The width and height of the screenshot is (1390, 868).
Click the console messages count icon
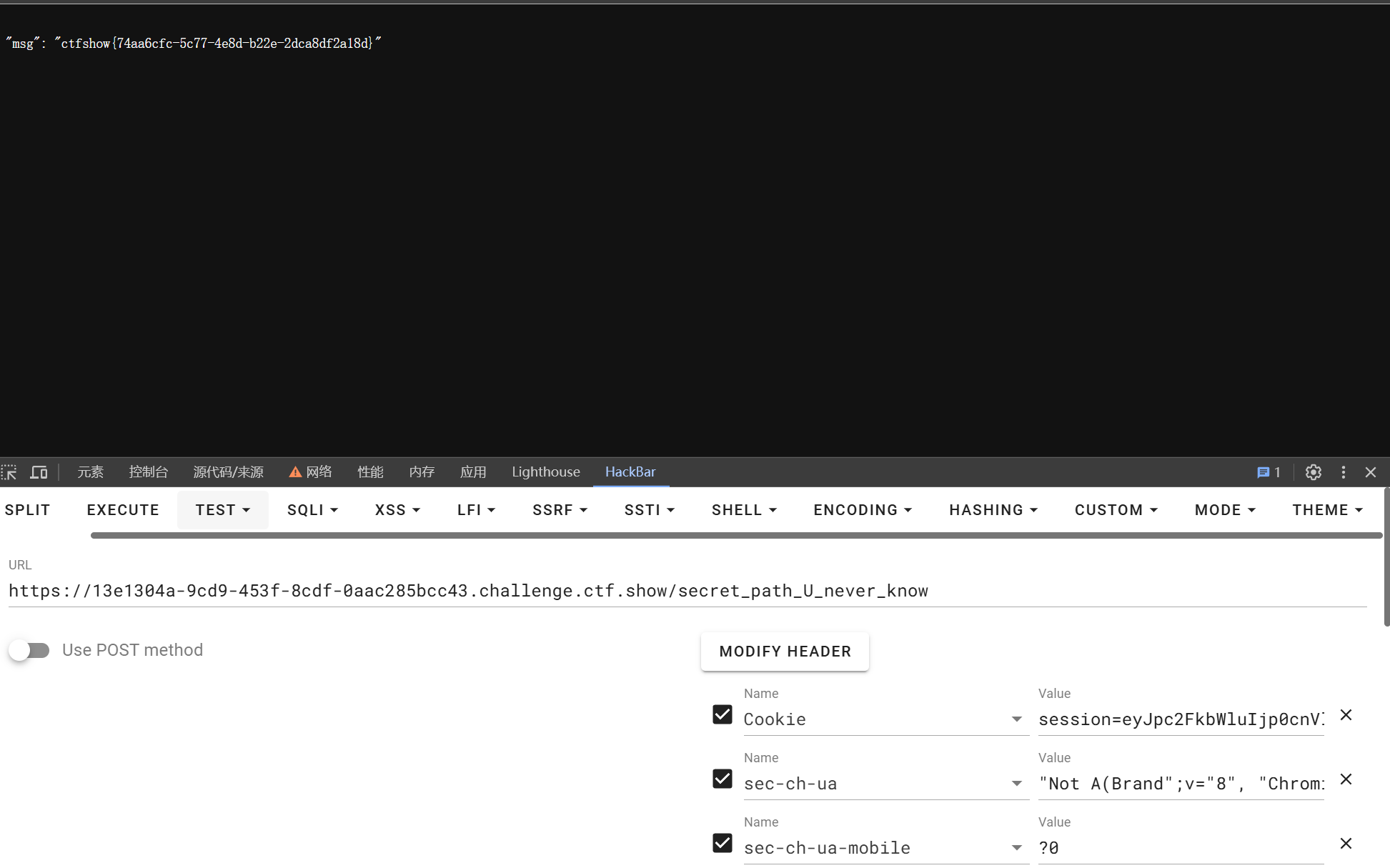(1269, 472)
